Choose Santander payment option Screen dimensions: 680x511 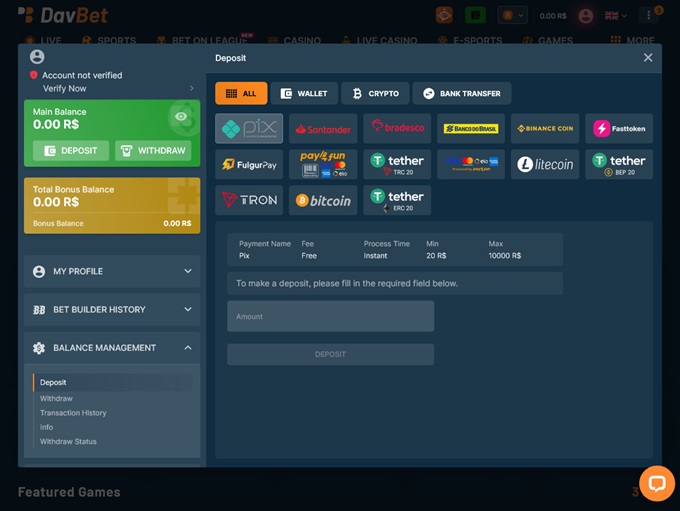pyautogui.click(x=323, y=129)
